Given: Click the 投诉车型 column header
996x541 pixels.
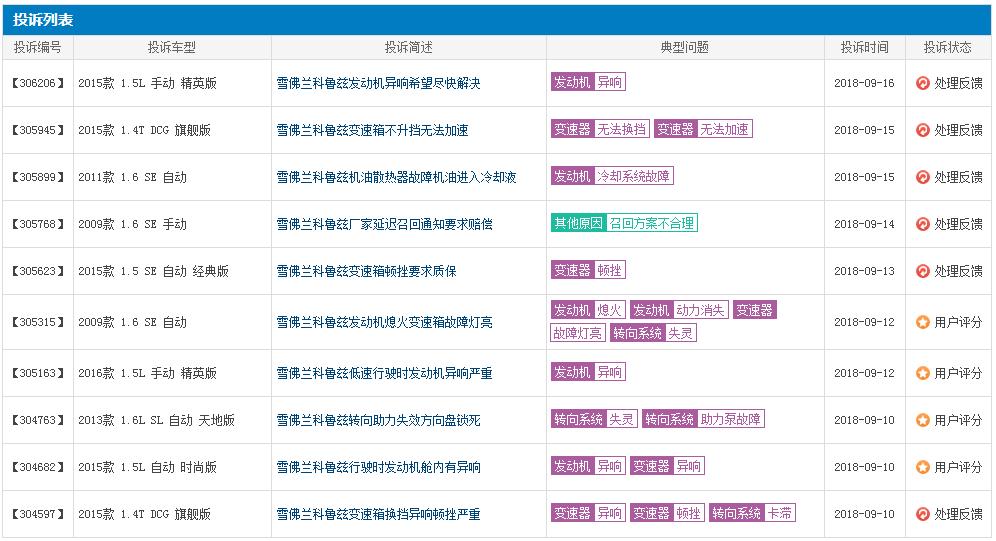Looking at the screenshot, I should point(172,48).
